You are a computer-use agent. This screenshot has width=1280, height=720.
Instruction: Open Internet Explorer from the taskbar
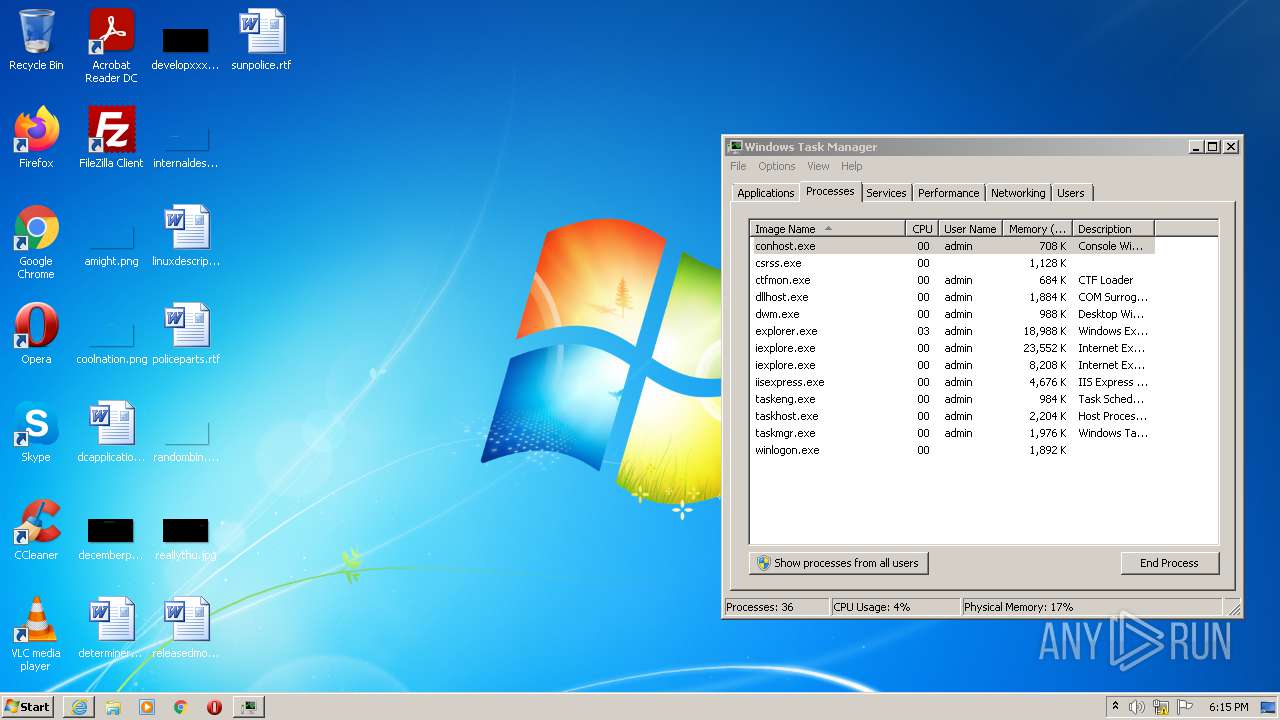click(x=79, y=707)
